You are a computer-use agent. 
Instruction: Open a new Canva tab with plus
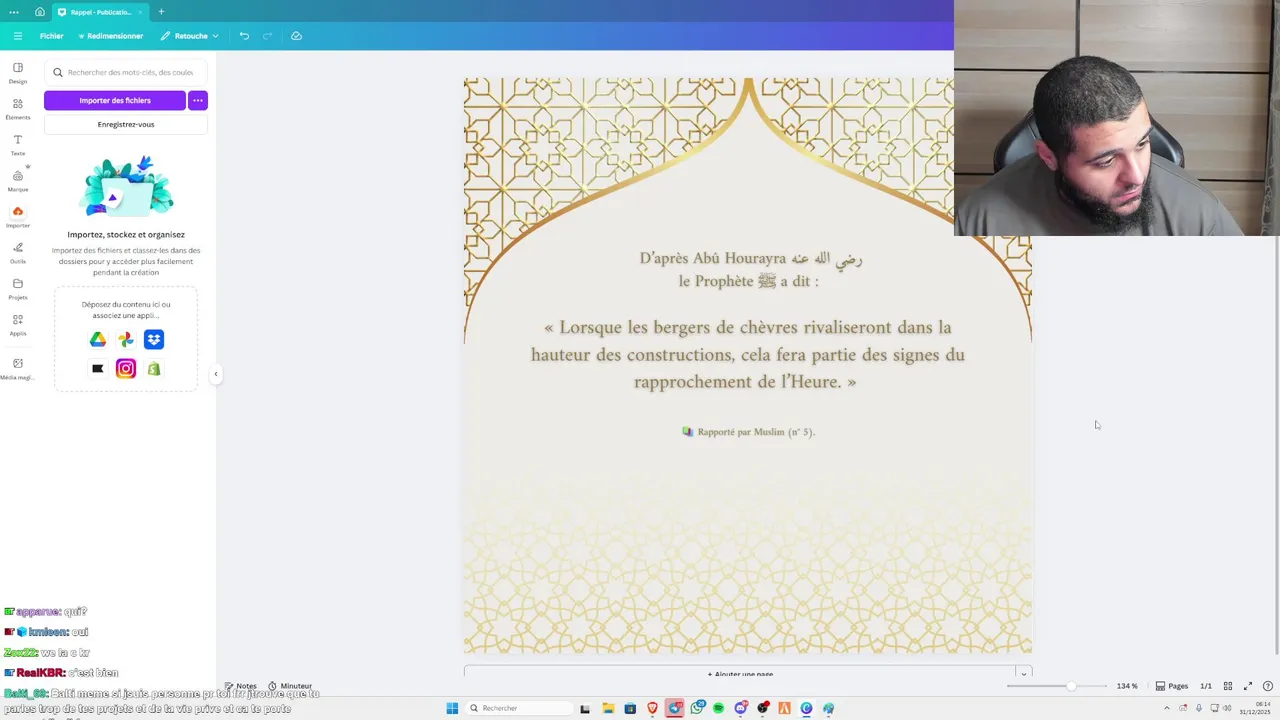coord(161,12)
